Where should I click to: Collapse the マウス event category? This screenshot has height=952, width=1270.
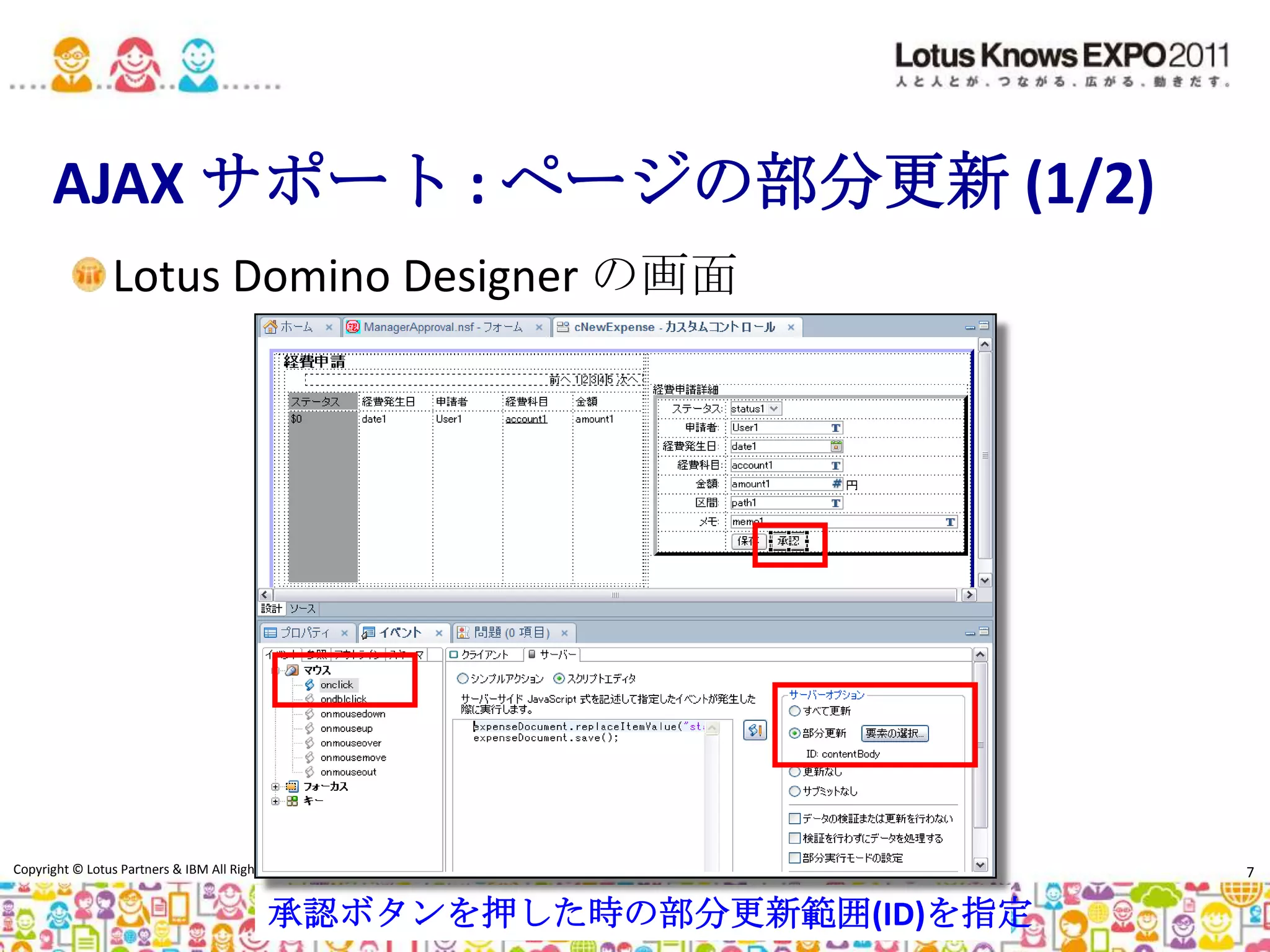pos(275,671)
